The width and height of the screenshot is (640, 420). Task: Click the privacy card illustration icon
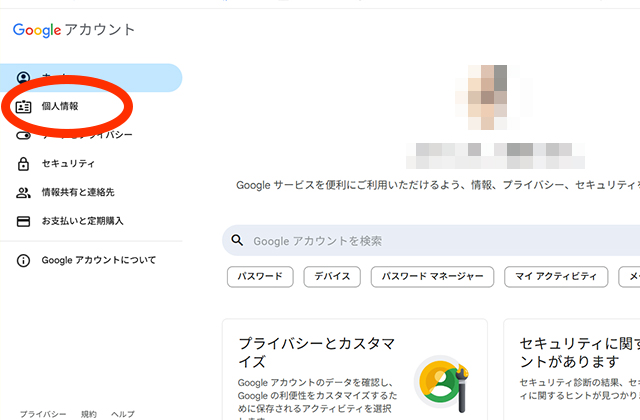(x=442, y=384)
